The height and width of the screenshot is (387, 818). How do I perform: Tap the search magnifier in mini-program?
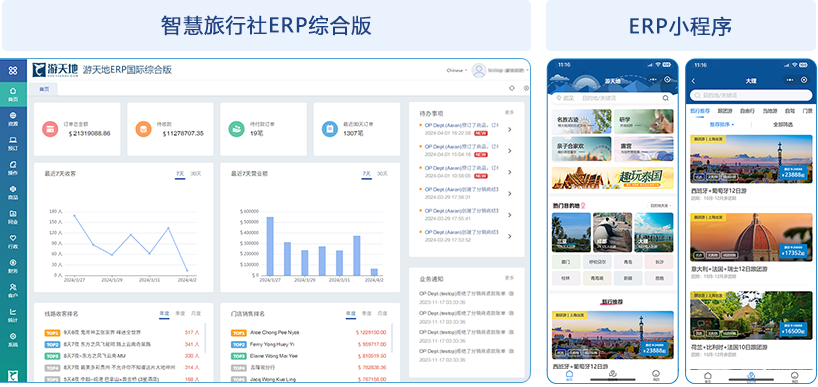[666, 98]
